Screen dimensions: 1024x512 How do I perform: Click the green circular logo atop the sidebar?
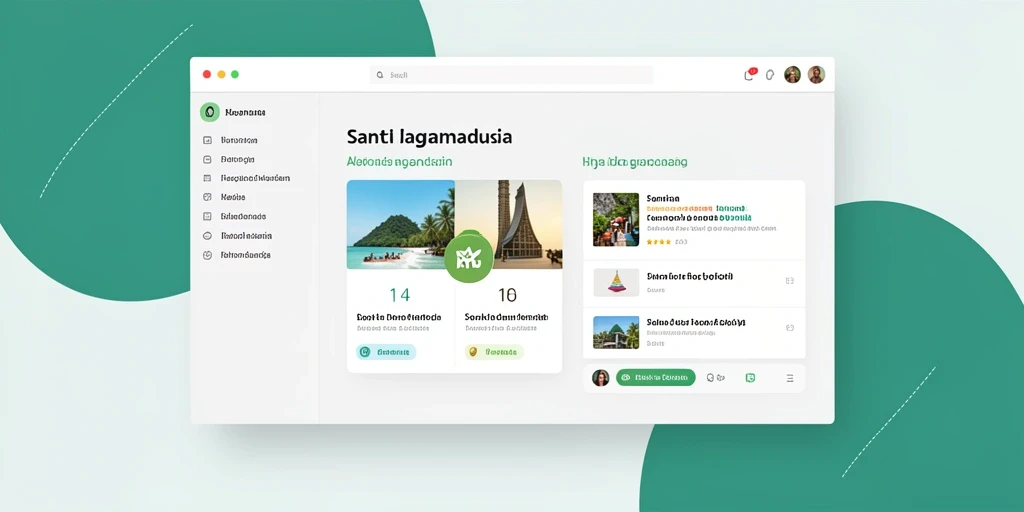(x=210, y=112)
